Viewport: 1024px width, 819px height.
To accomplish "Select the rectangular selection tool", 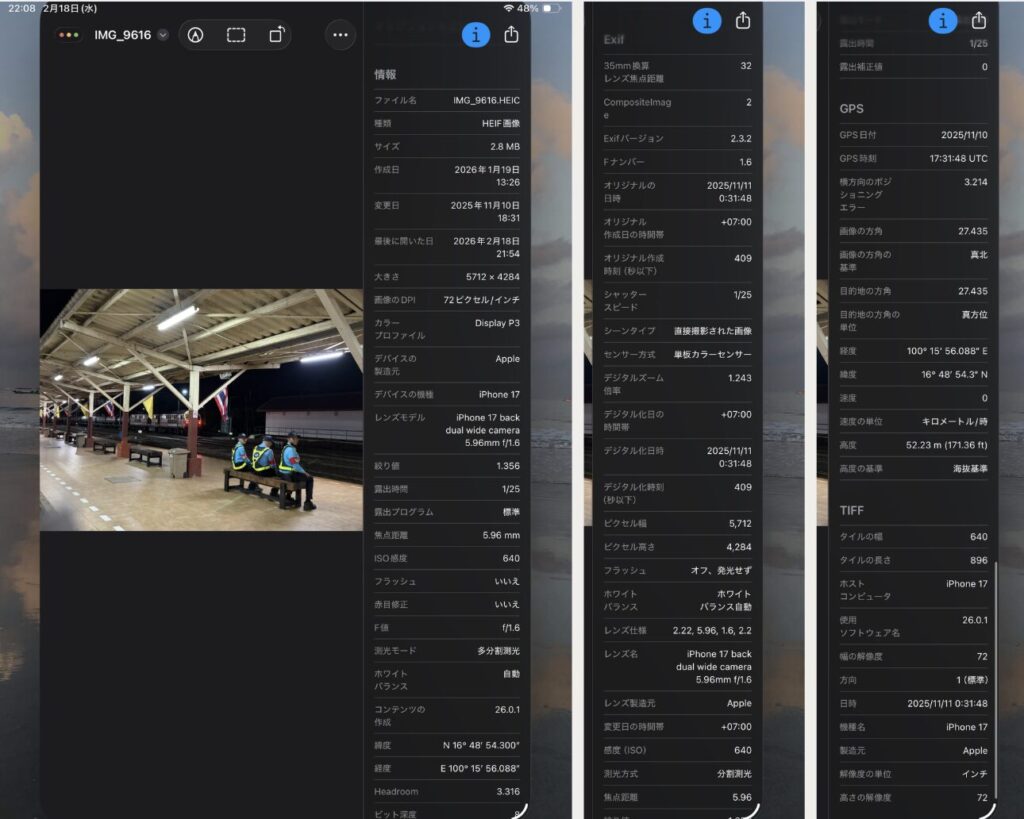I will click(236, 35).
